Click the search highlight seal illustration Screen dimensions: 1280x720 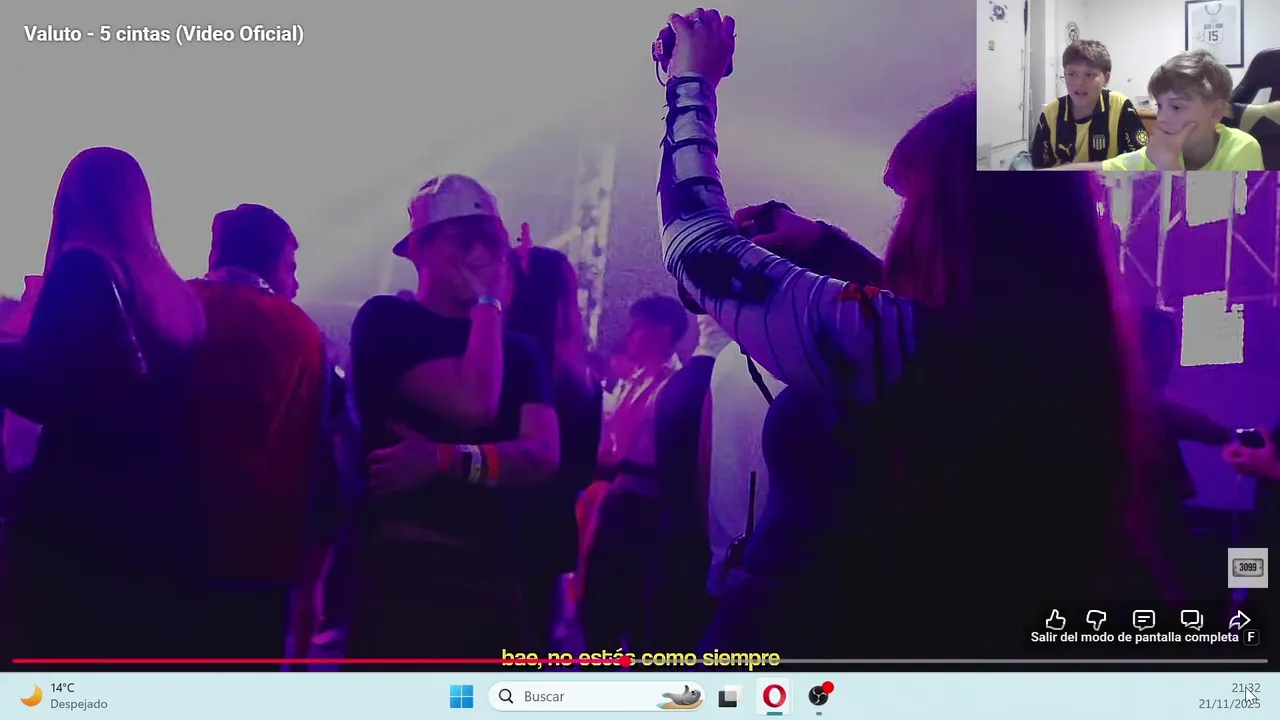[x=680, y=696]
